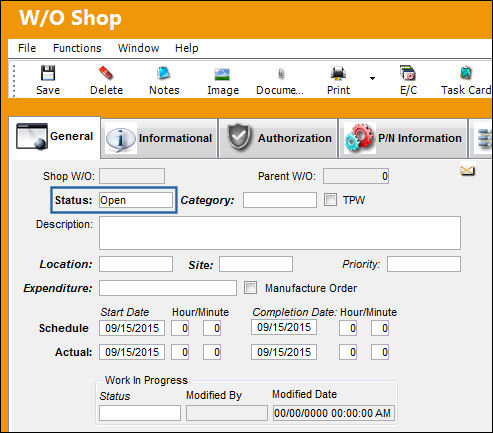This screenshot has width=493, height=433.
Task: Select the Status field showing Open
Action: click(x=136, y=200)
